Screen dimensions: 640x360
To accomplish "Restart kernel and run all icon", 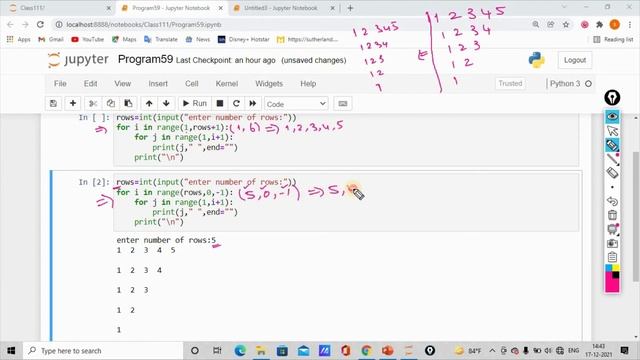I will coord(253,104).
